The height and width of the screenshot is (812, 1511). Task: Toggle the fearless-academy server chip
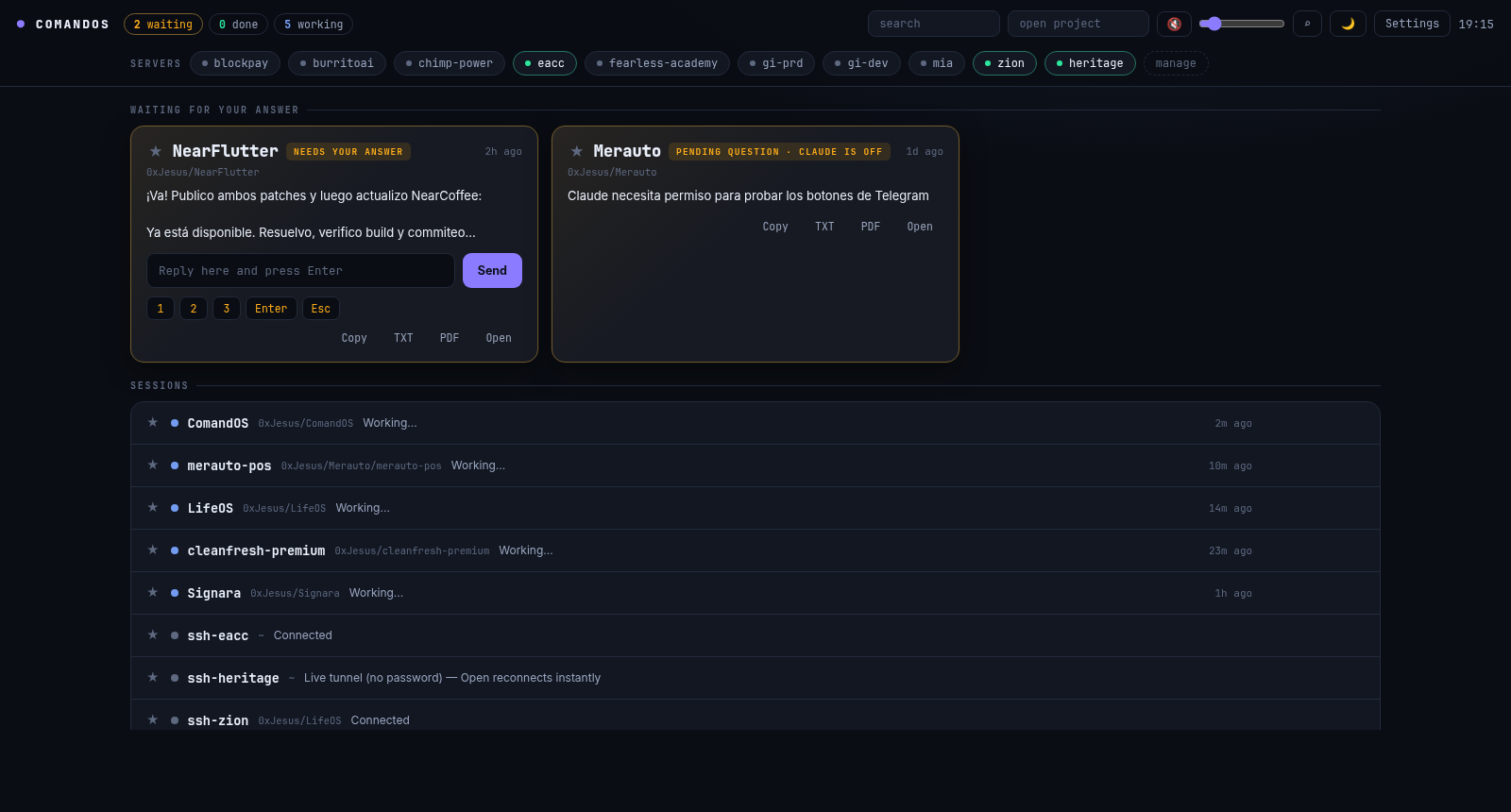(x=657, y=63)
